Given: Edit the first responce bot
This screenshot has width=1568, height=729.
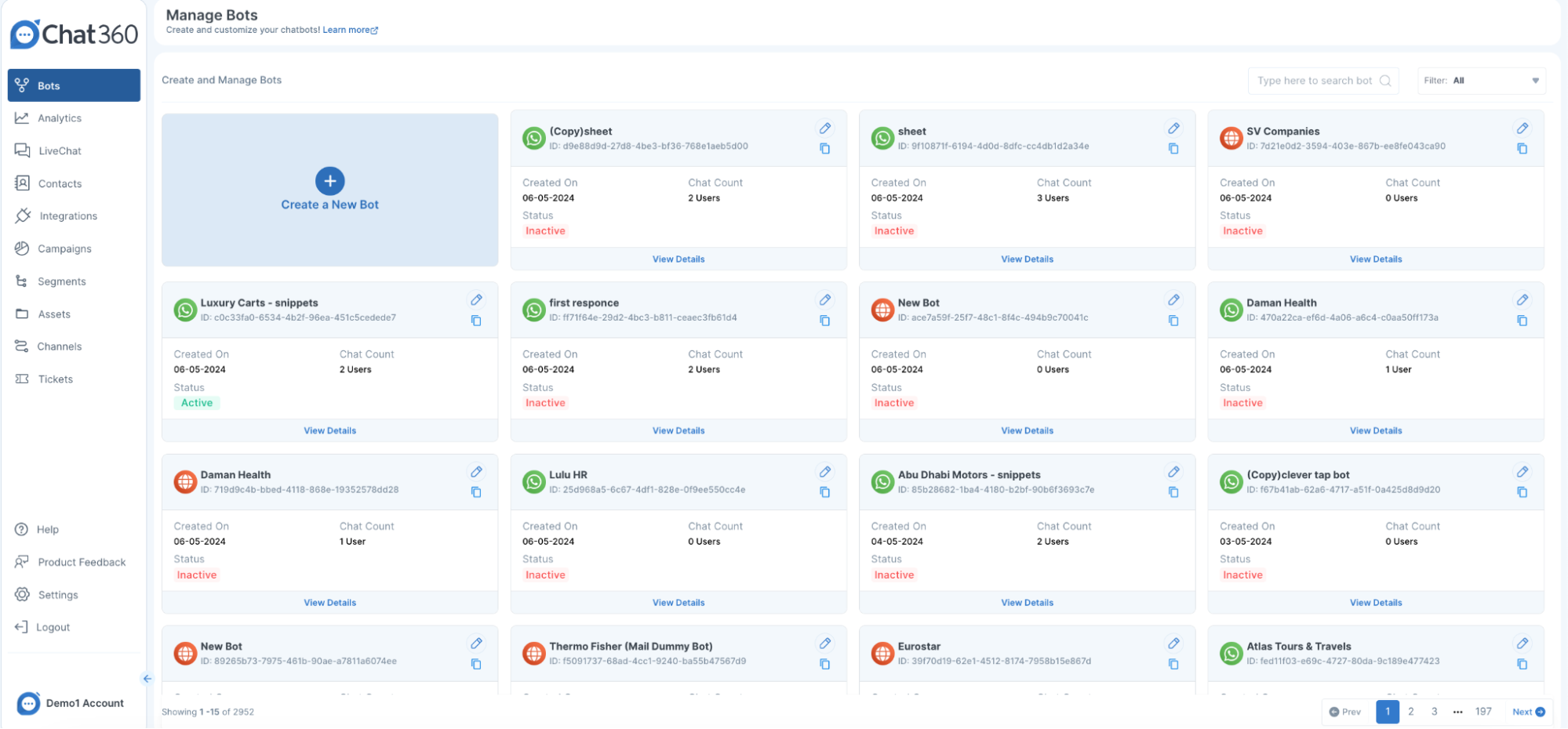Looking at the screenshot, I should point(824,300).
